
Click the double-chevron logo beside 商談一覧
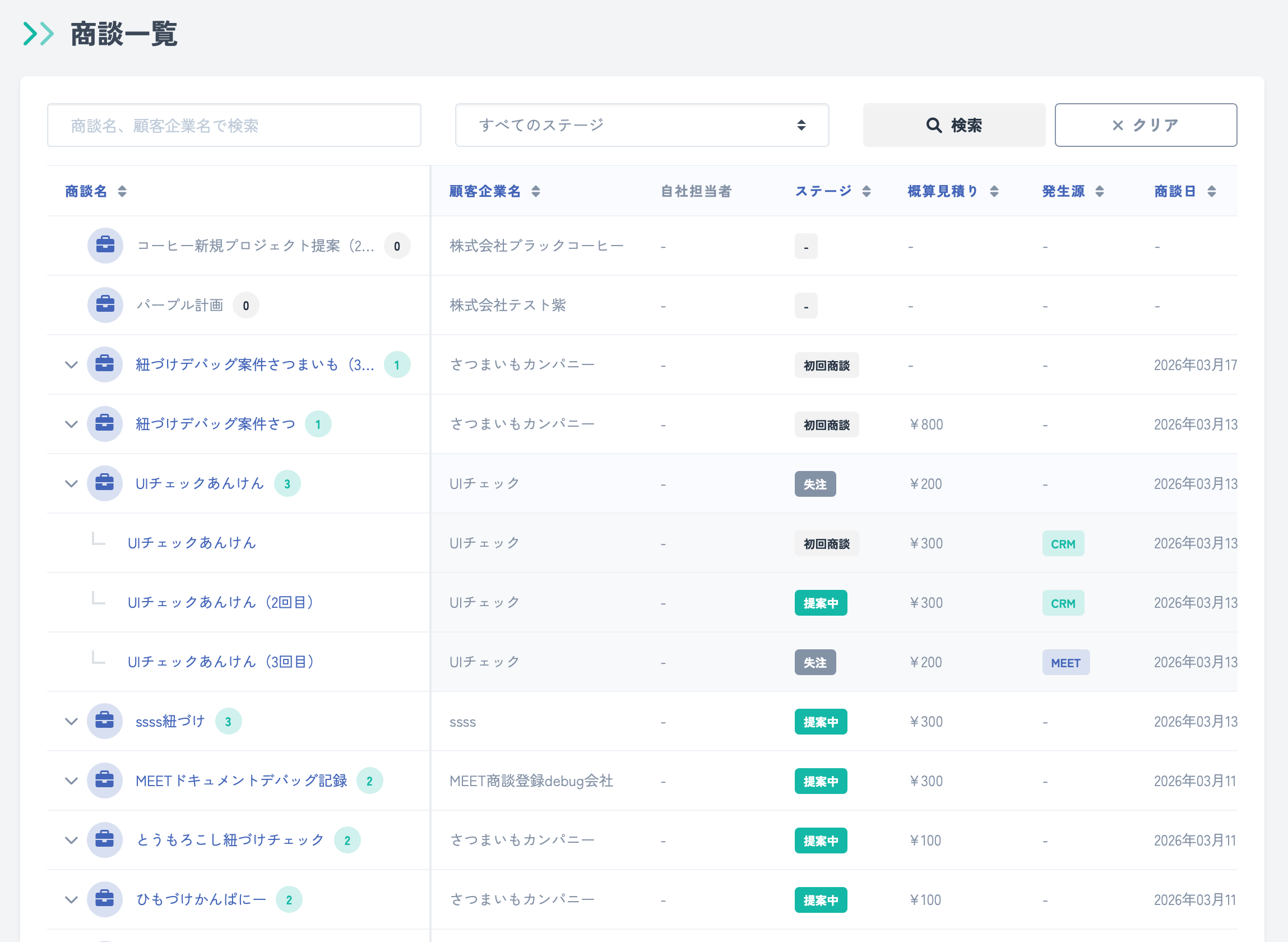39,34
